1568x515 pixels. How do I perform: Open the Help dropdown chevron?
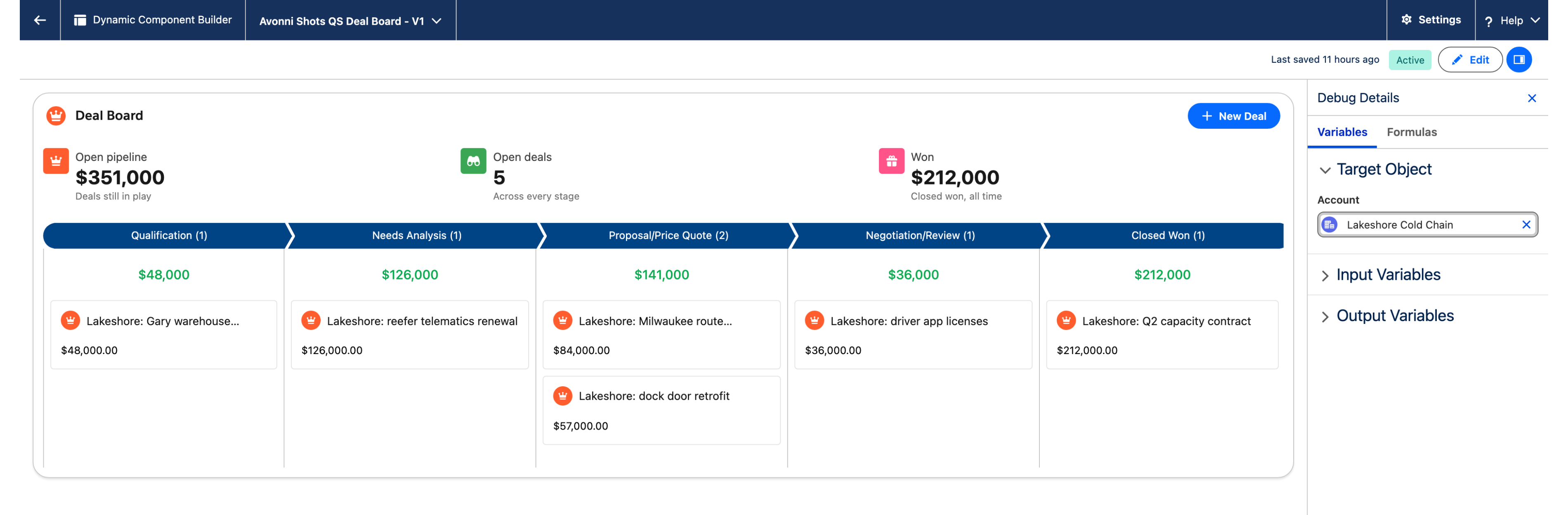(x=1535, y=21)
